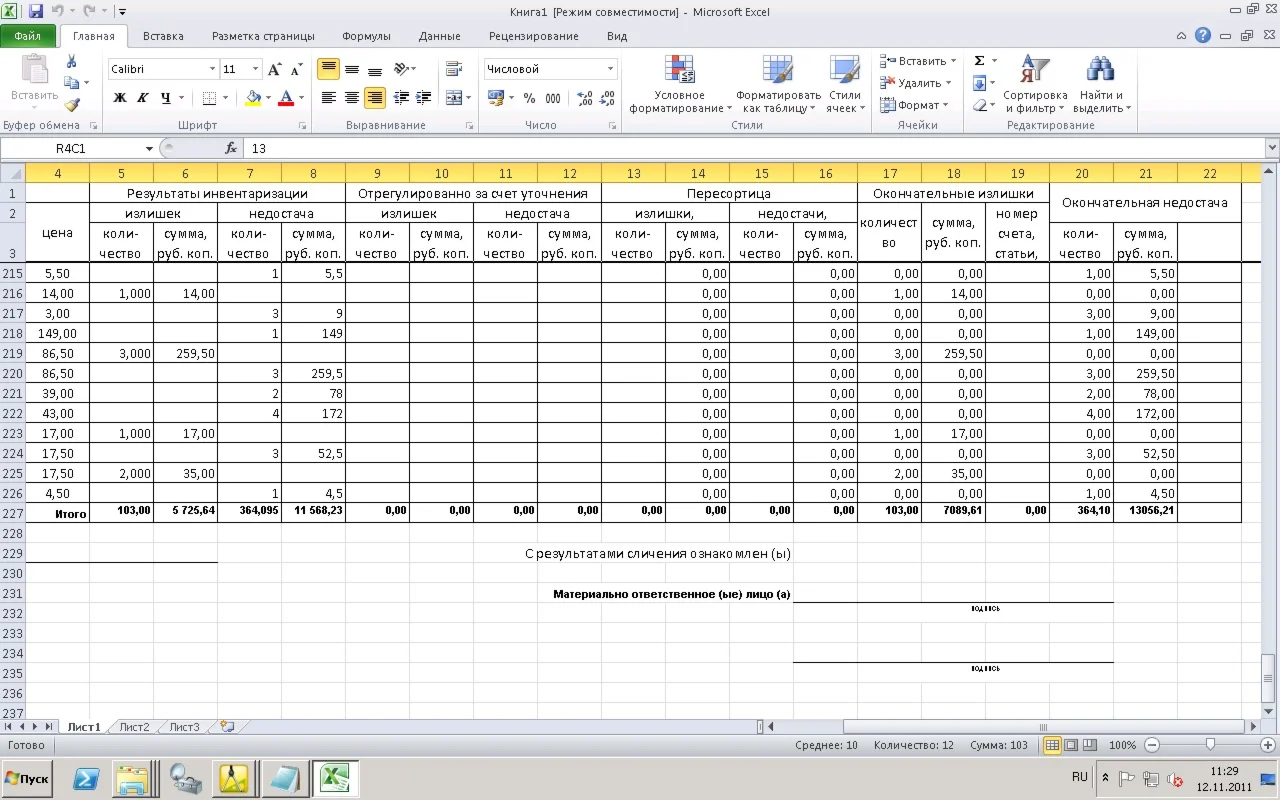Click the Cut scissors icon
This screenshot has height=800, width=1280.
[72, 62]
